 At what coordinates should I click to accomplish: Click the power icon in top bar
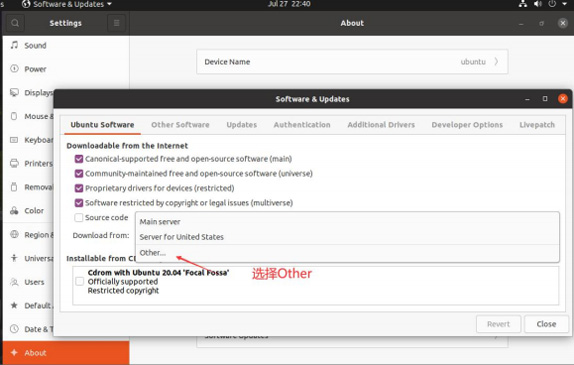(552, 4)
